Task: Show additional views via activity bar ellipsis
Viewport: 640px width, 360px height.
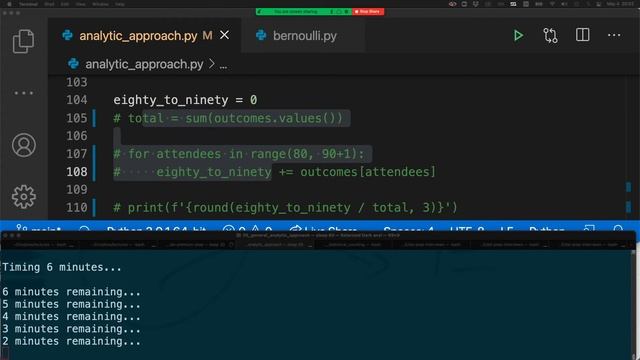Action: click(x=24, y=93)
